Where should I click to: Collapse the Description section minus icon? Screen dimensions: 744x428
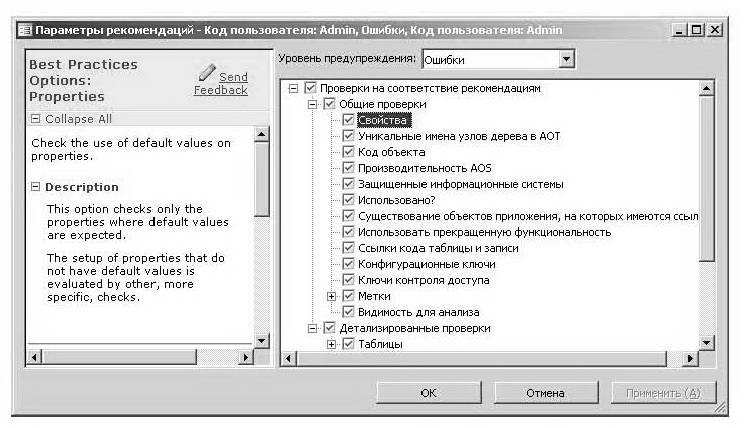coord(36,187)
